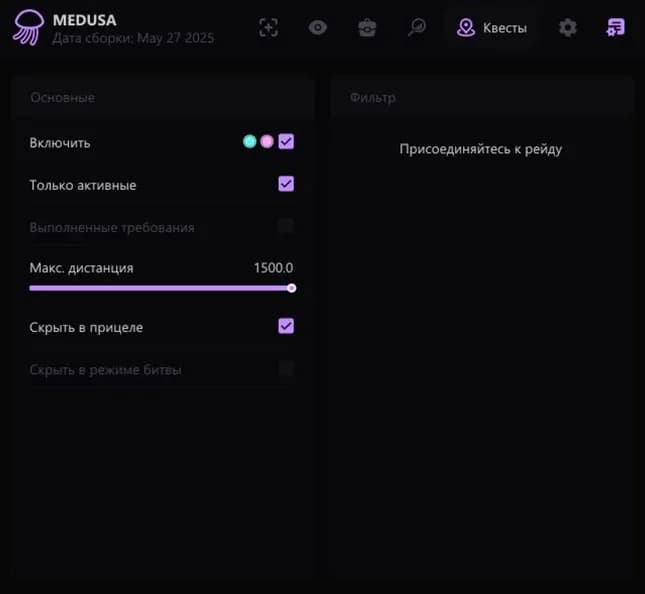The height and width of the screenshot is (594, 645).
Task: Toggle the Скрыть в прицеле checkbox
Action: click(286, 326)
